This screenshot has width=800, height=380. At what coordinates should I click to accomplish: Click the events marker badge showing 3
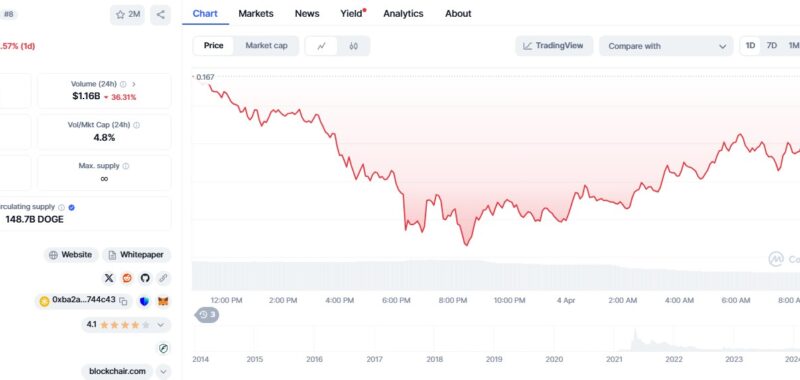point(207,315)
